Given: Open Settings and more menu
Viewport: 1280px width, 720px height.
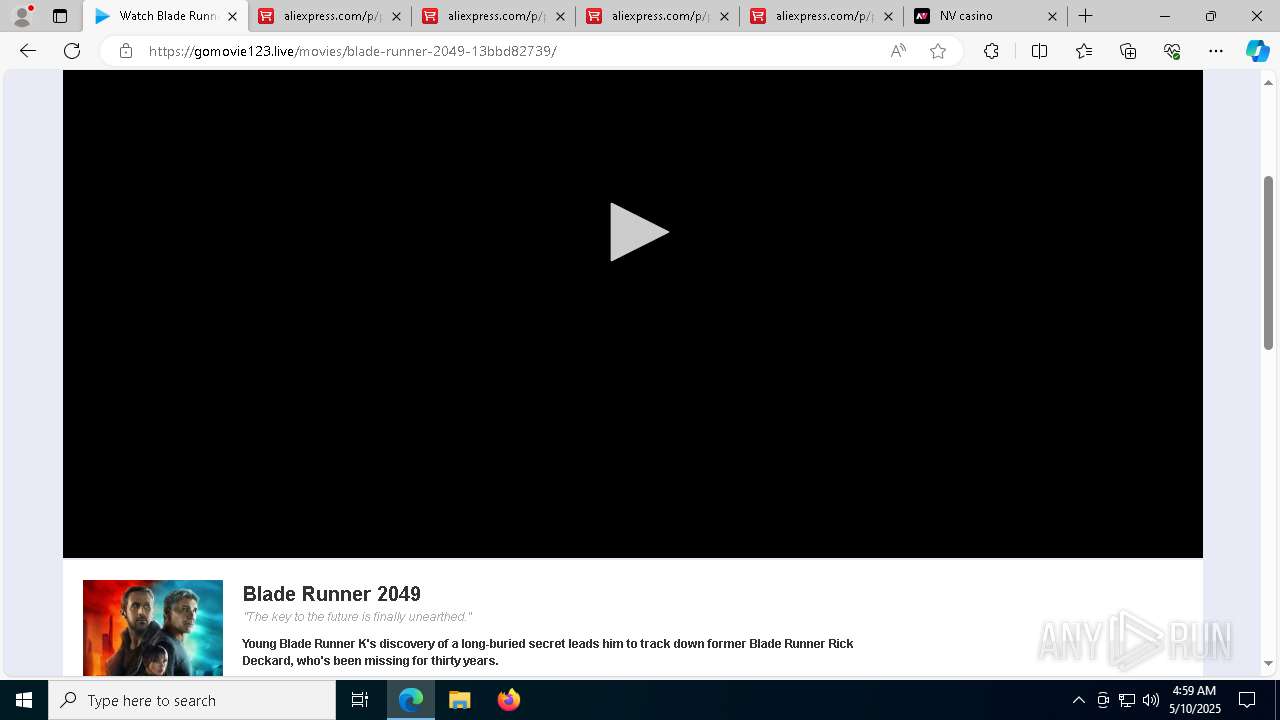Looking at the screenshot, I should [x=1216, y=51].
